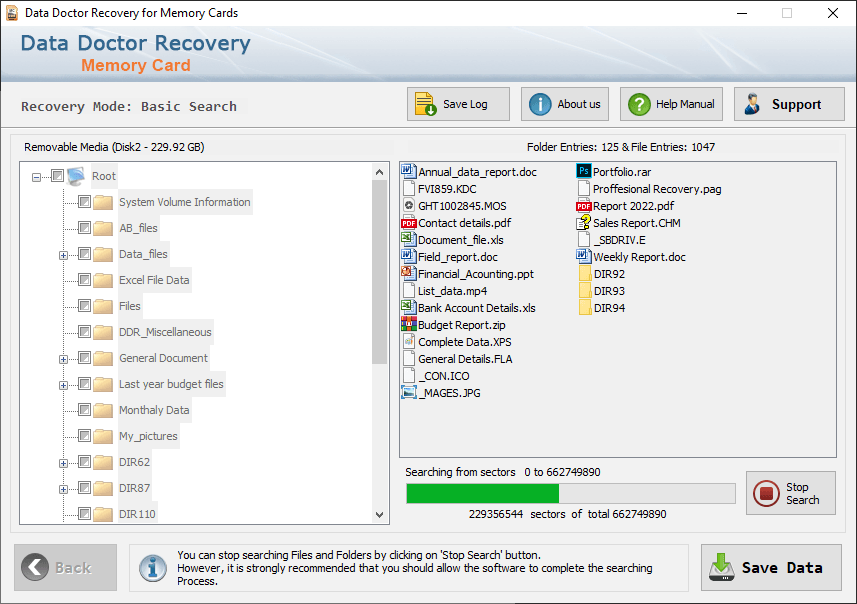Click the Support button
The image size is (857, 604).
tap(789, 104)
